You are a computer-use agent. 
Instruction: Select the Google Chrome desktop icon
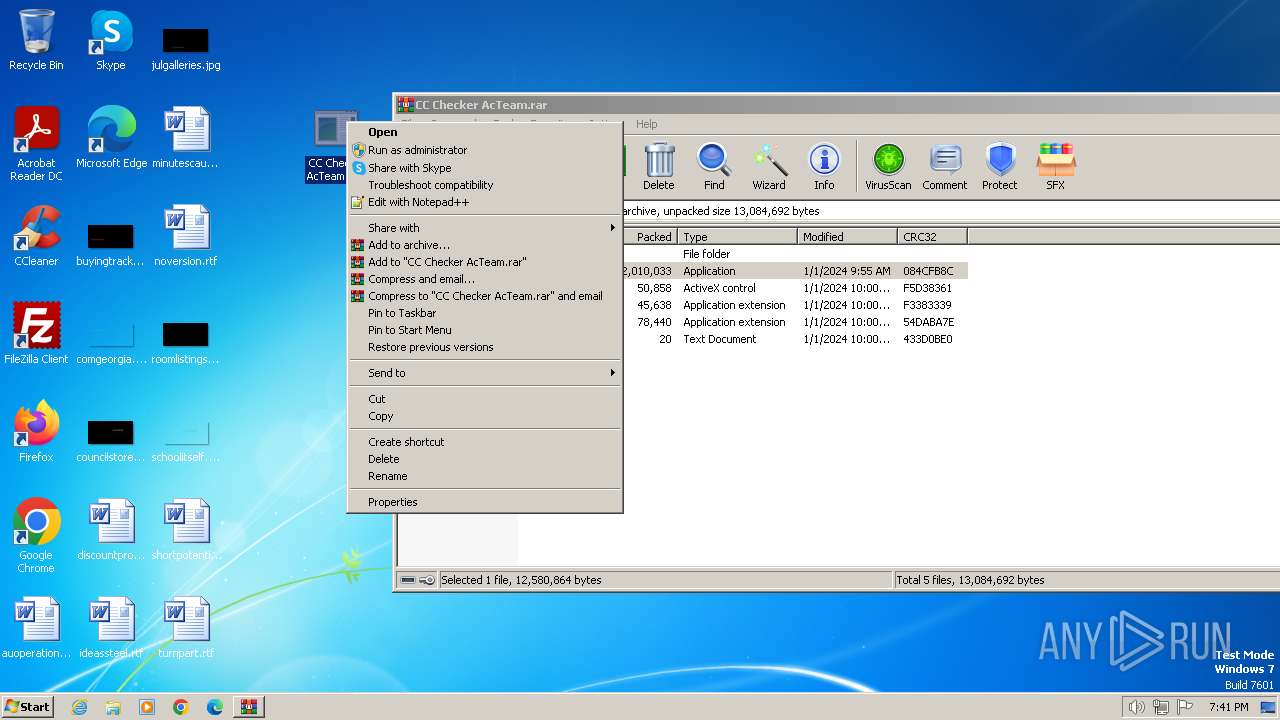coord(36,536)
